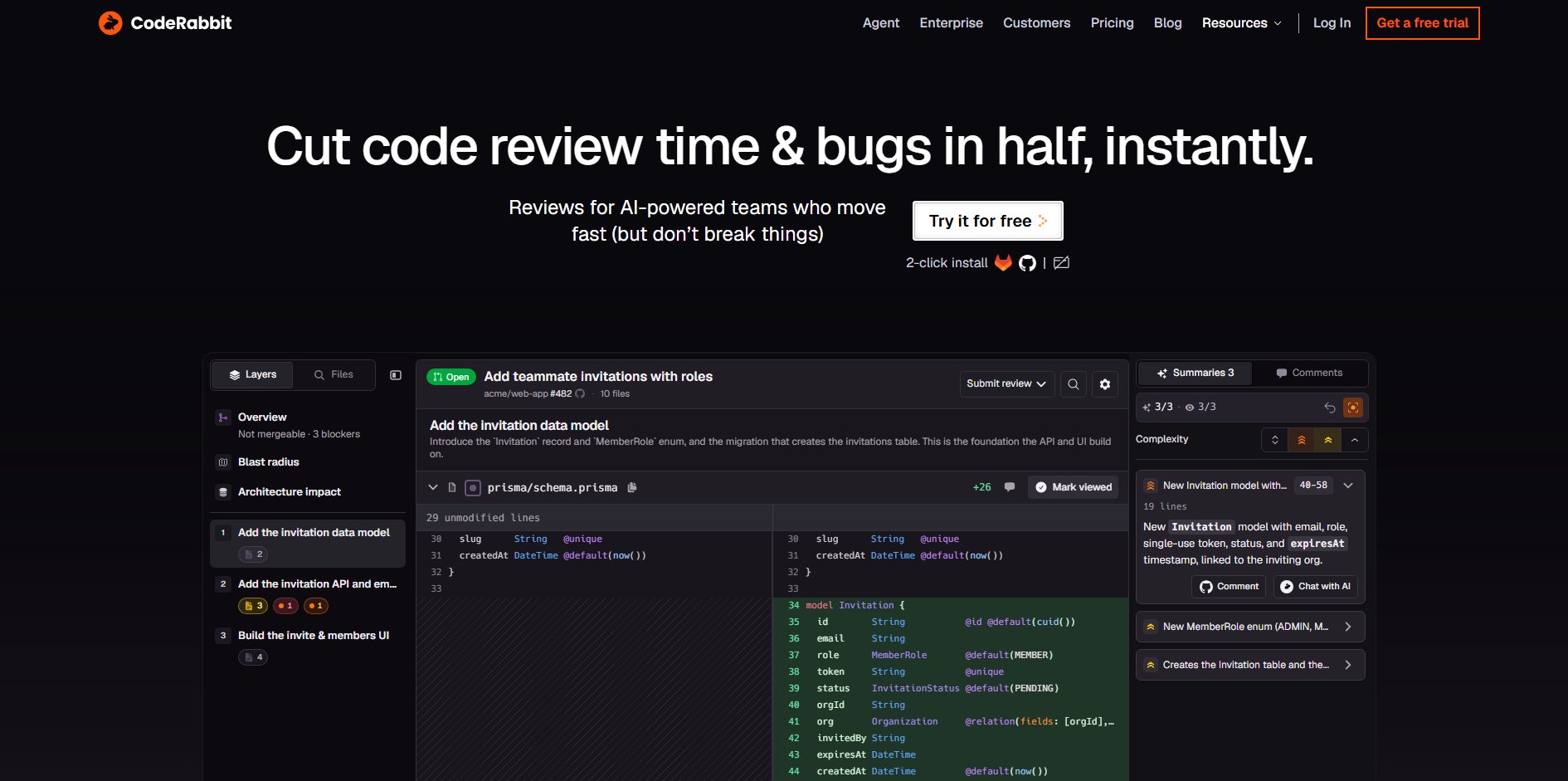The width and height of the screenshot is (1568, 781).
Task: Click the magnifier search icon in the PR header
Action: coord(1074,384)
